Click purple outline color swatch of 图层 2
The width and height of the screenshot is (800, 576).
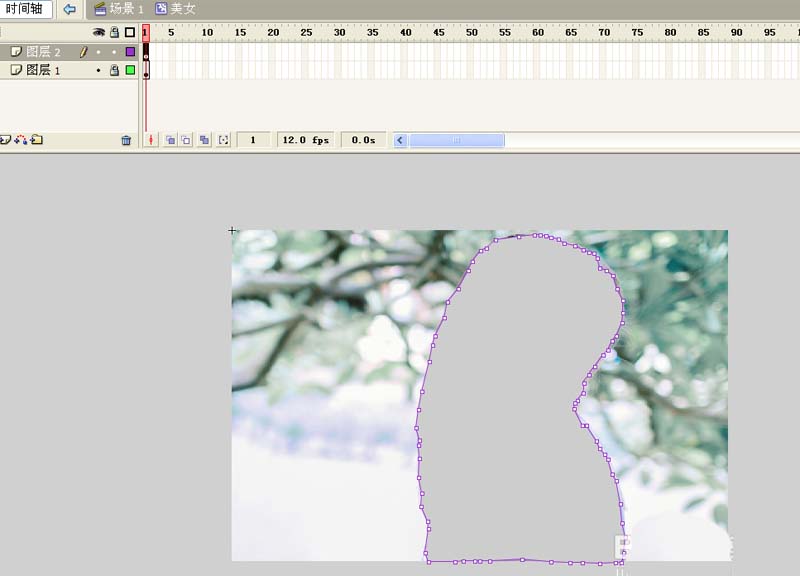(x=130, y=52)
